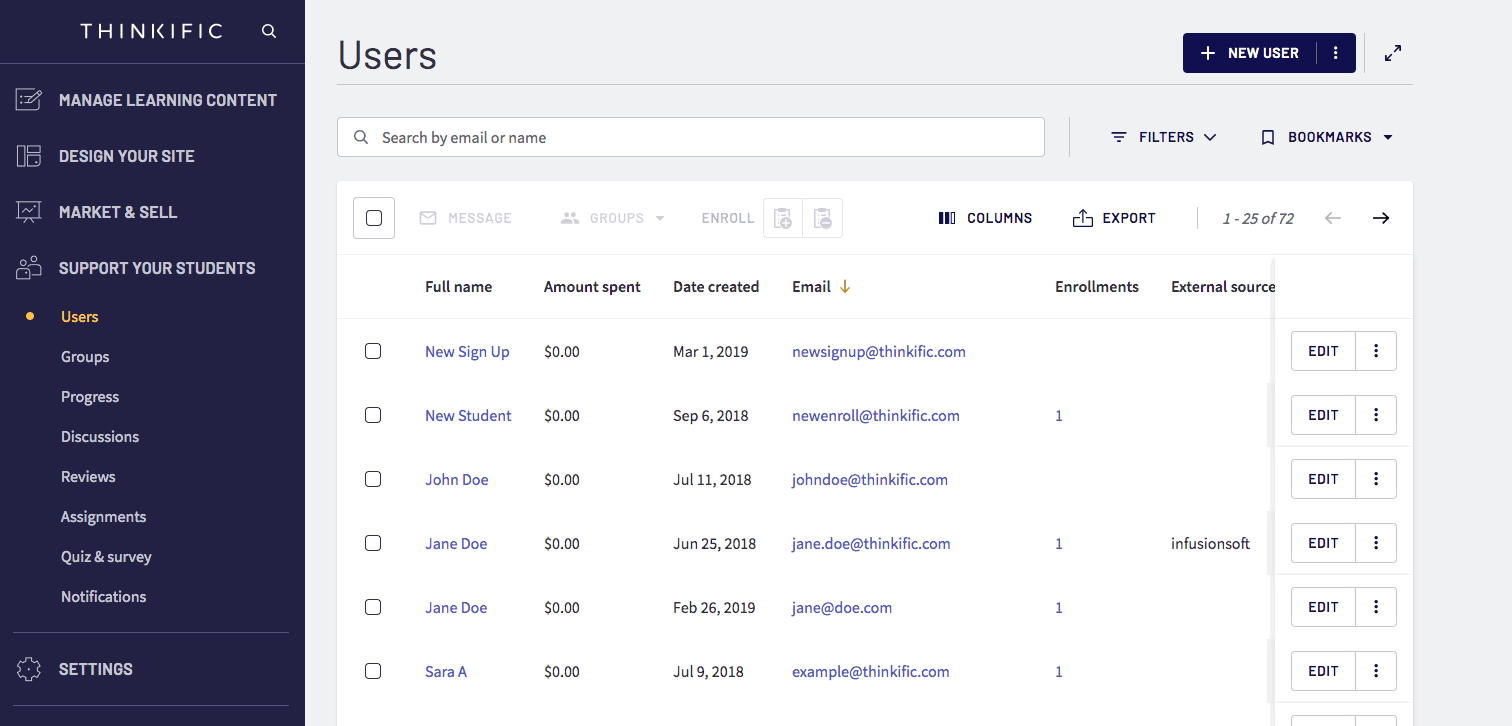Open the Quiz & survey page
1512x726 pixels.
(106, 557)
